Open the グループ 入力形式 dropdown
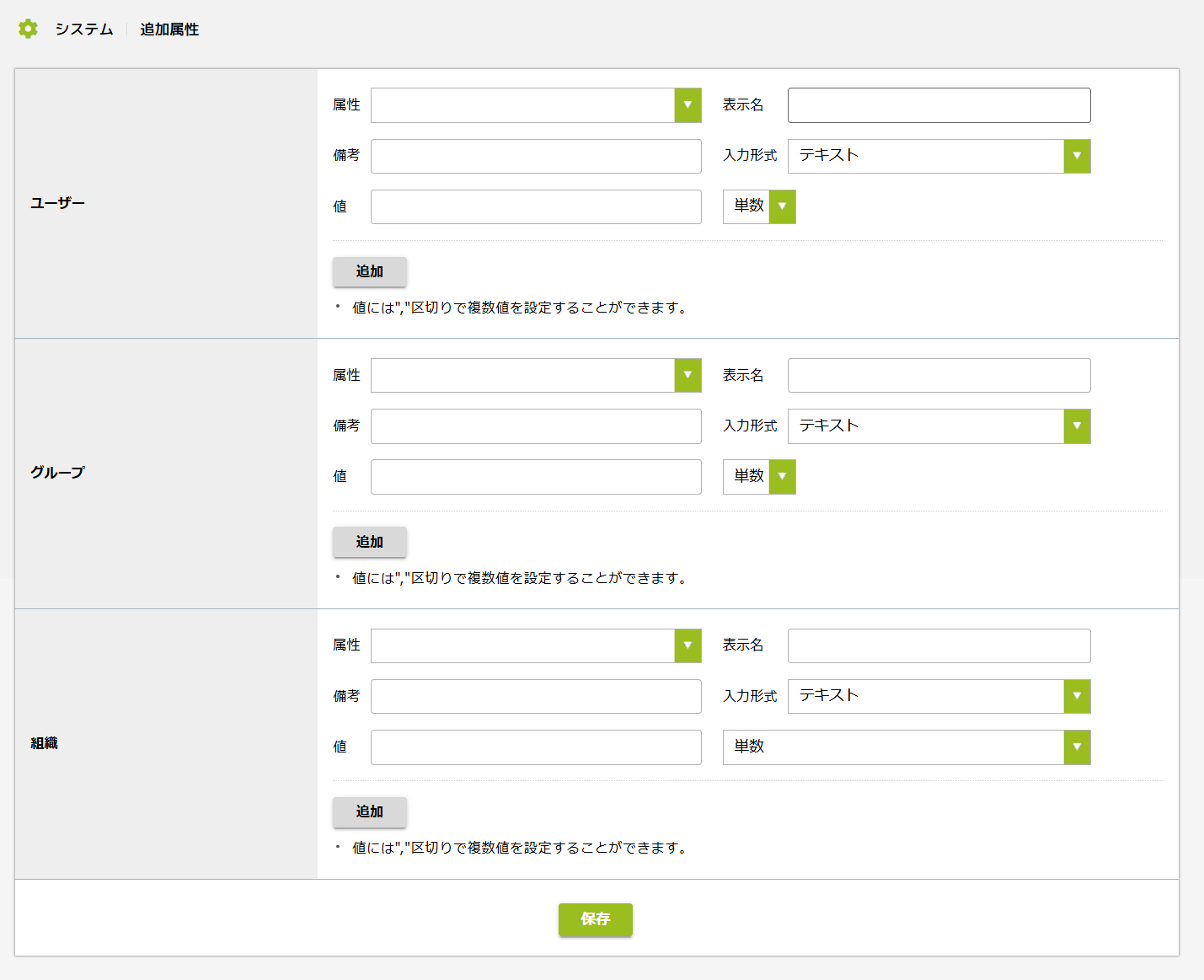 click(939, 426)
